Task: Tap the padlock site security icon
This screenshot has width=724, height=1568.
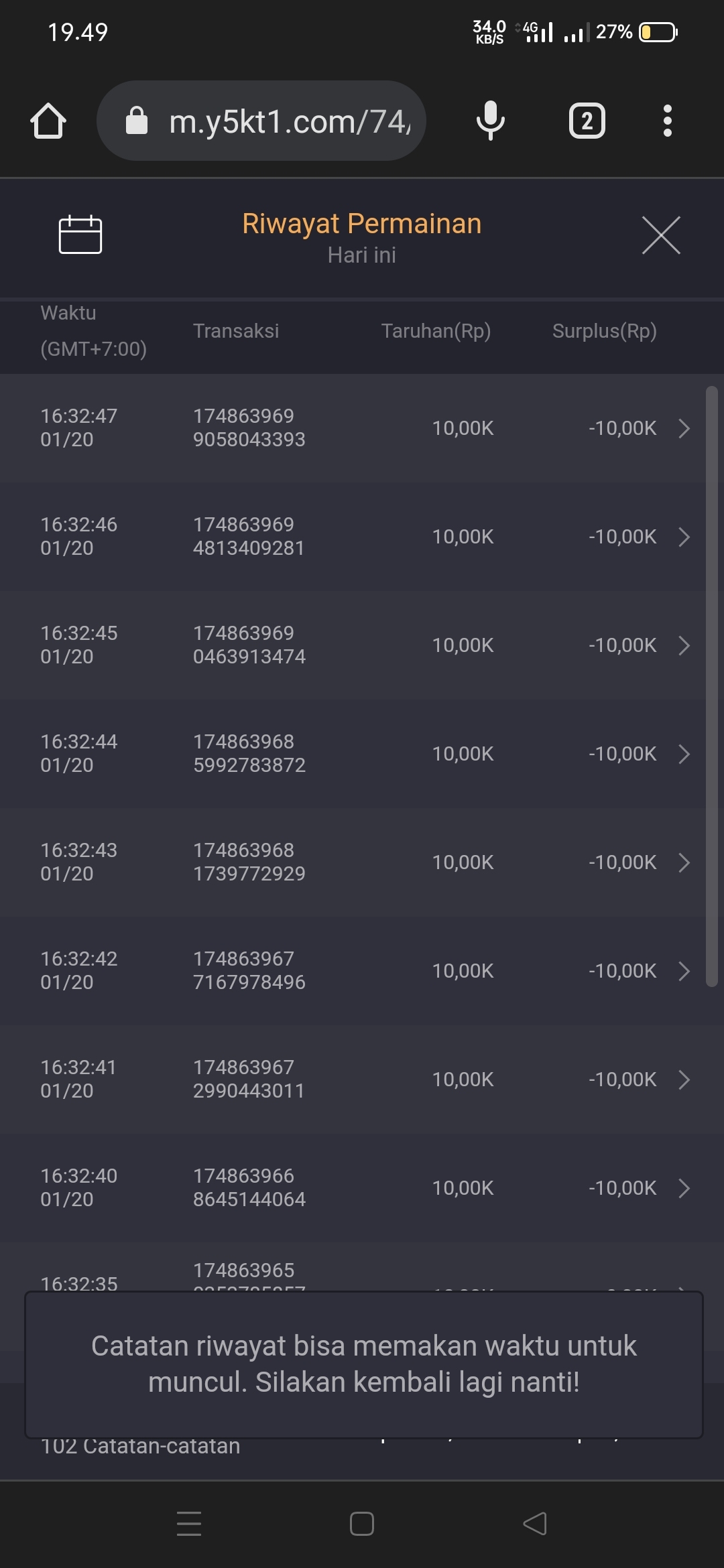Action: coord(137,121)
